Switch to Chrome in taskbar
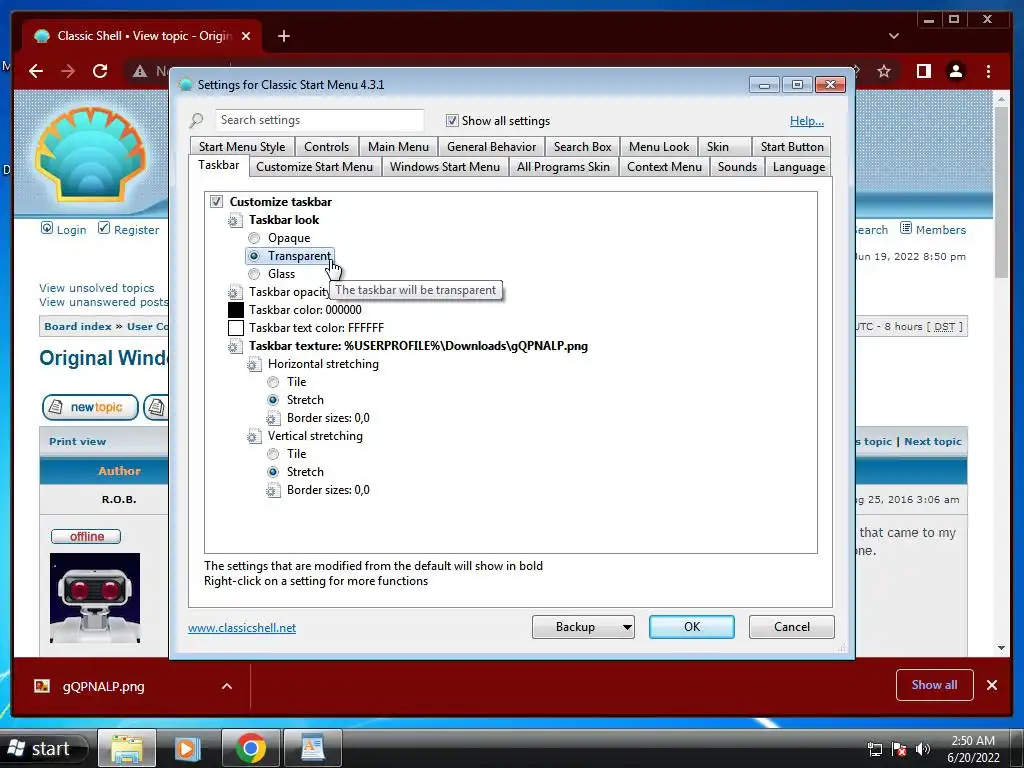Image resolution: width=1024 pixels, height=768 pixels. (x=251, y=748)
